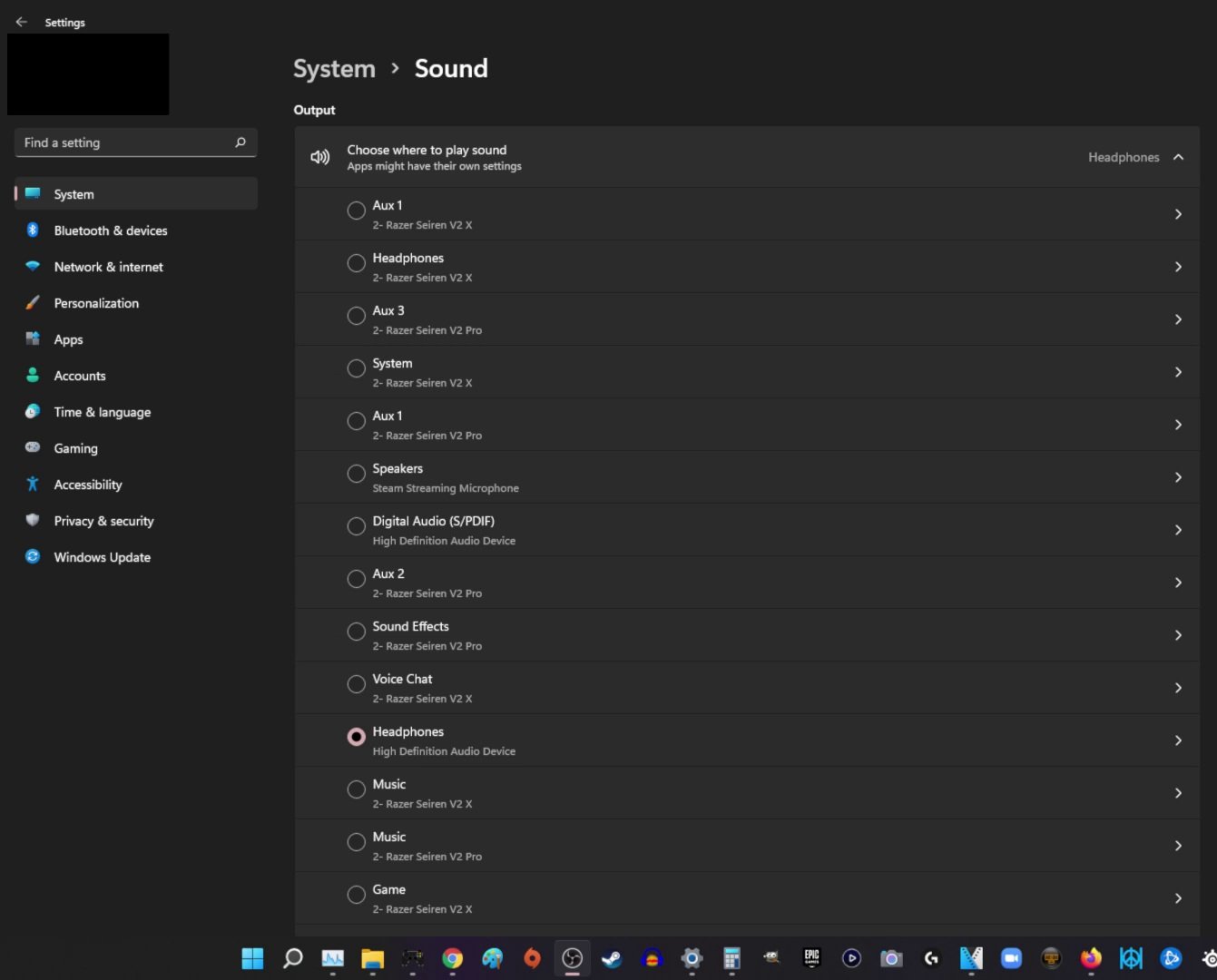
Task: Select Voice Chat output radio button
Action: tap(357, 684)
